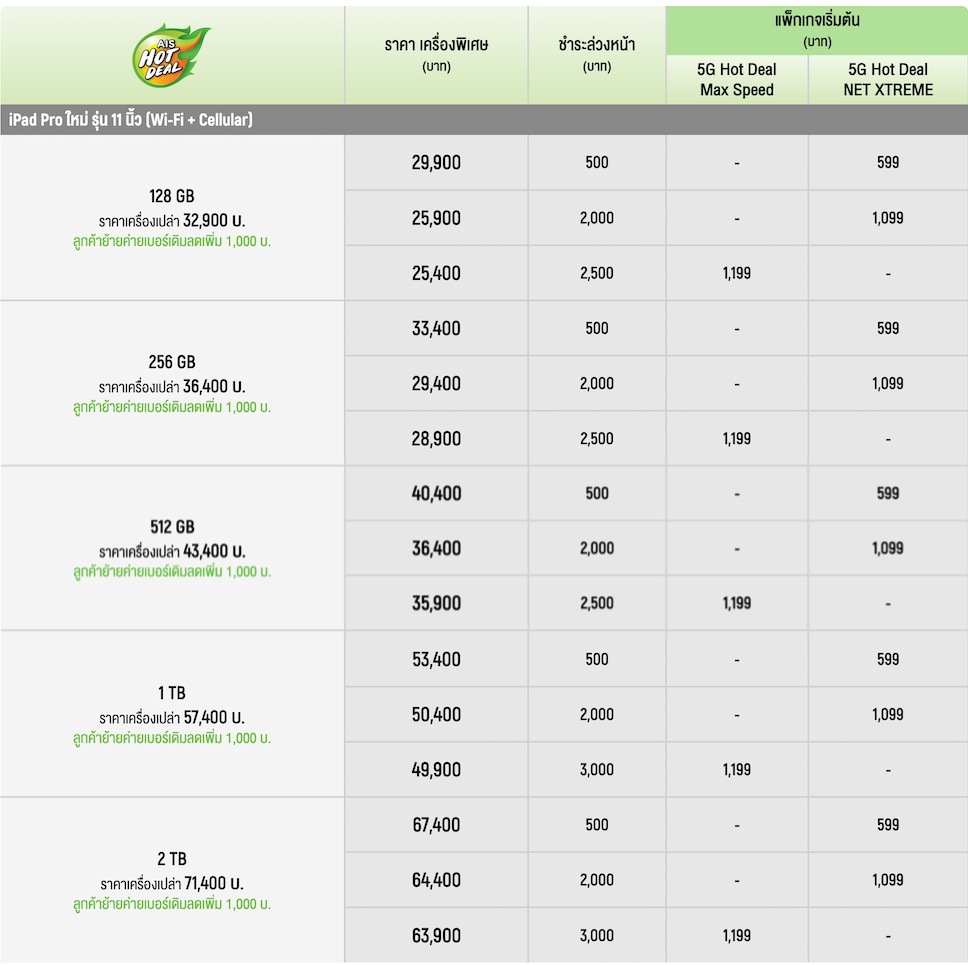Viewport: 968px width, 965px height.
Task: Click the 29,900 special price cell
Action: point(436,162)
